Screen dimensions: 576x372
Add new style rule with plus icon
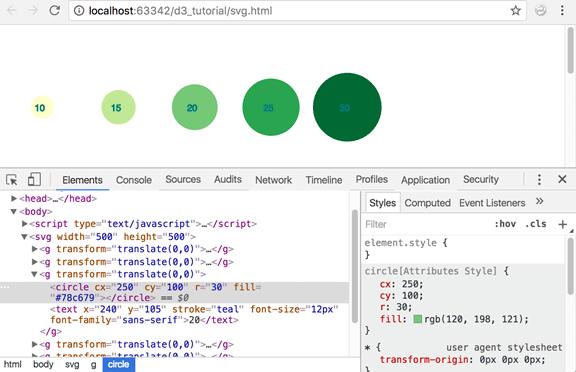(x=562, y=224)
